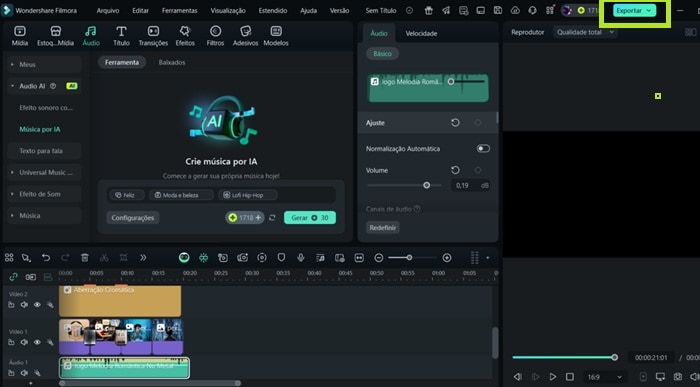Toggle the timeline link chain icon
Screen dimensions: 700x387
point(13,277)
